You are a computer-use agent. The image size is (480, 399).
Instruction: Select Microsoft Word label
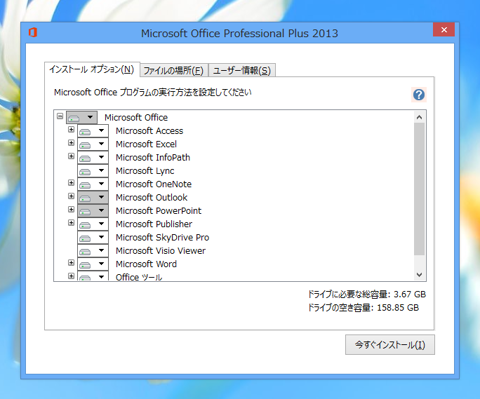click(x=146, y=264)
